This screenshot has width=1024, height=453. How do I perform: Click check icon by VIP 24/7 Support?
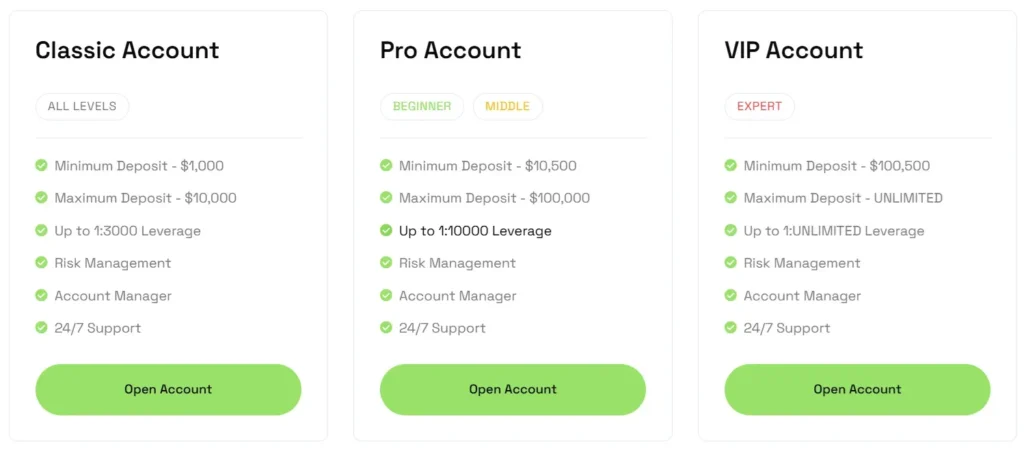[x=731, y=327]
